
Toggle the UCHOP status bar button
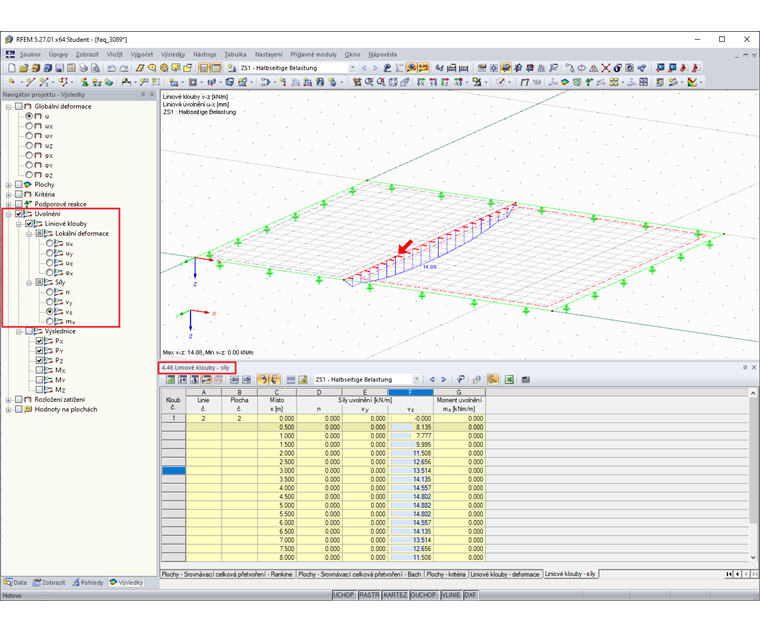tap(344, 595)
